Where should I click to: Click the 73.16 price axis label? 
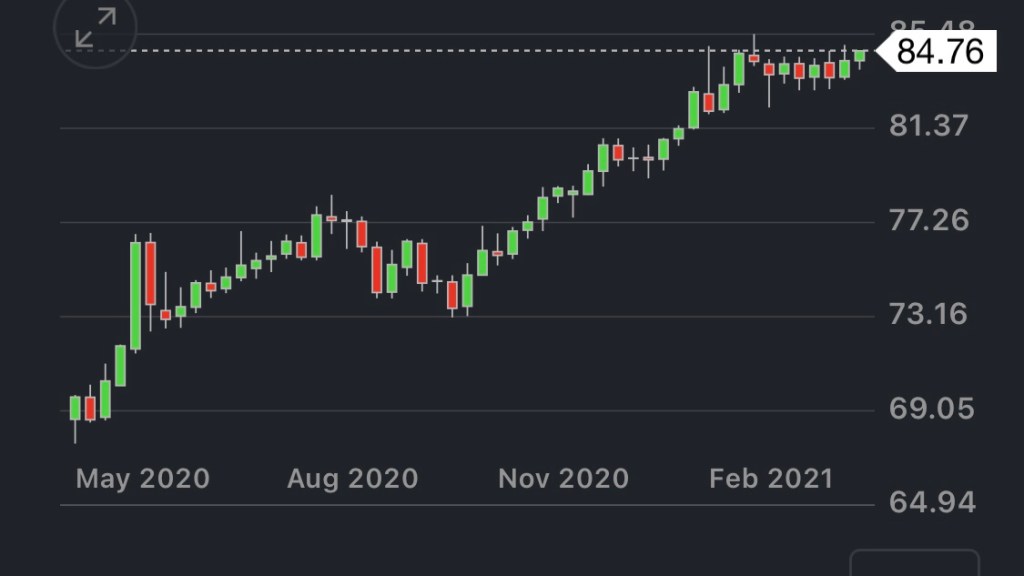click(930, 315)
